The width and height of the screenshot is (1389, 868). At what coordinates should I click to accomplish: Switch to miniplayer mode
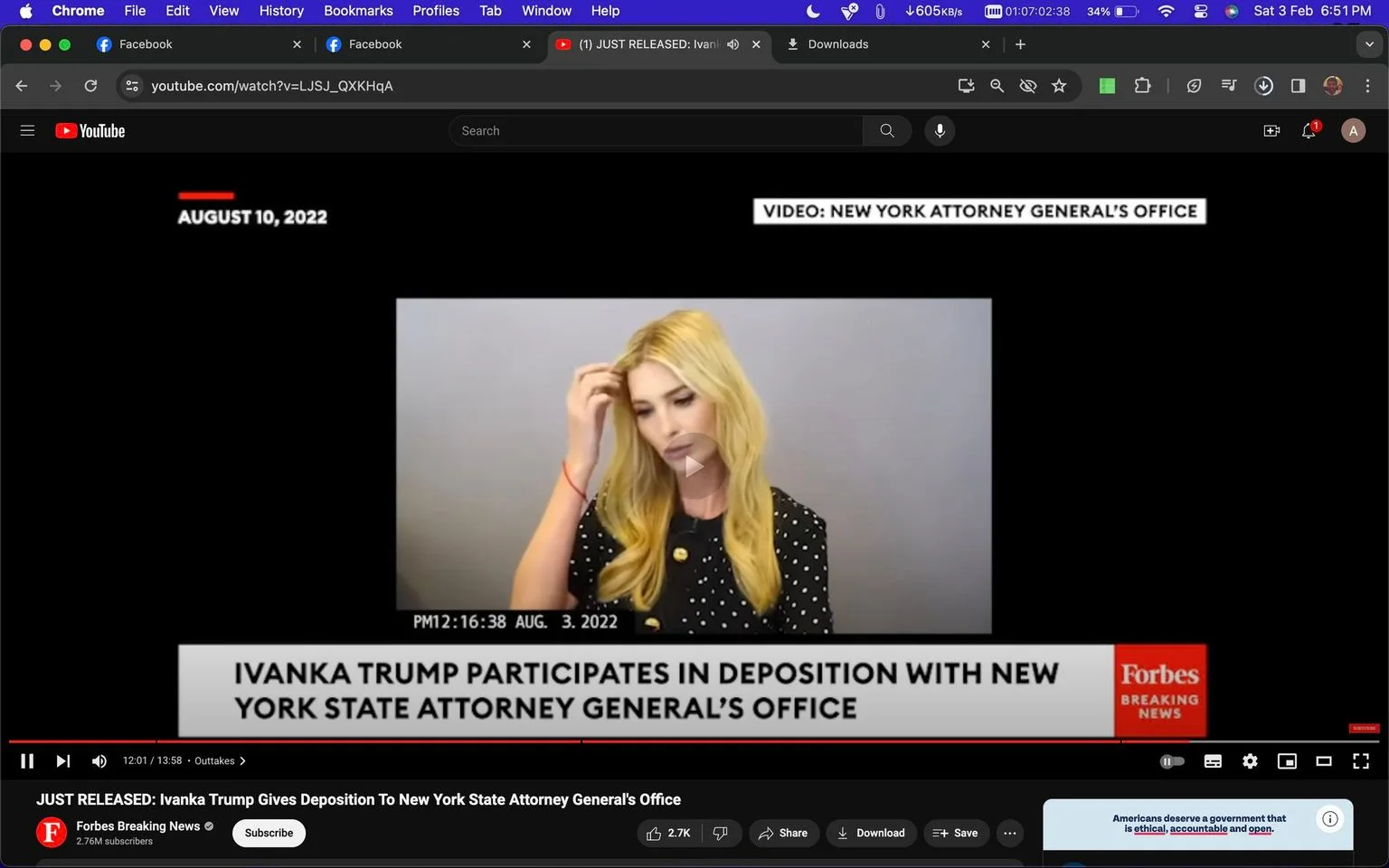[1287, 761]
